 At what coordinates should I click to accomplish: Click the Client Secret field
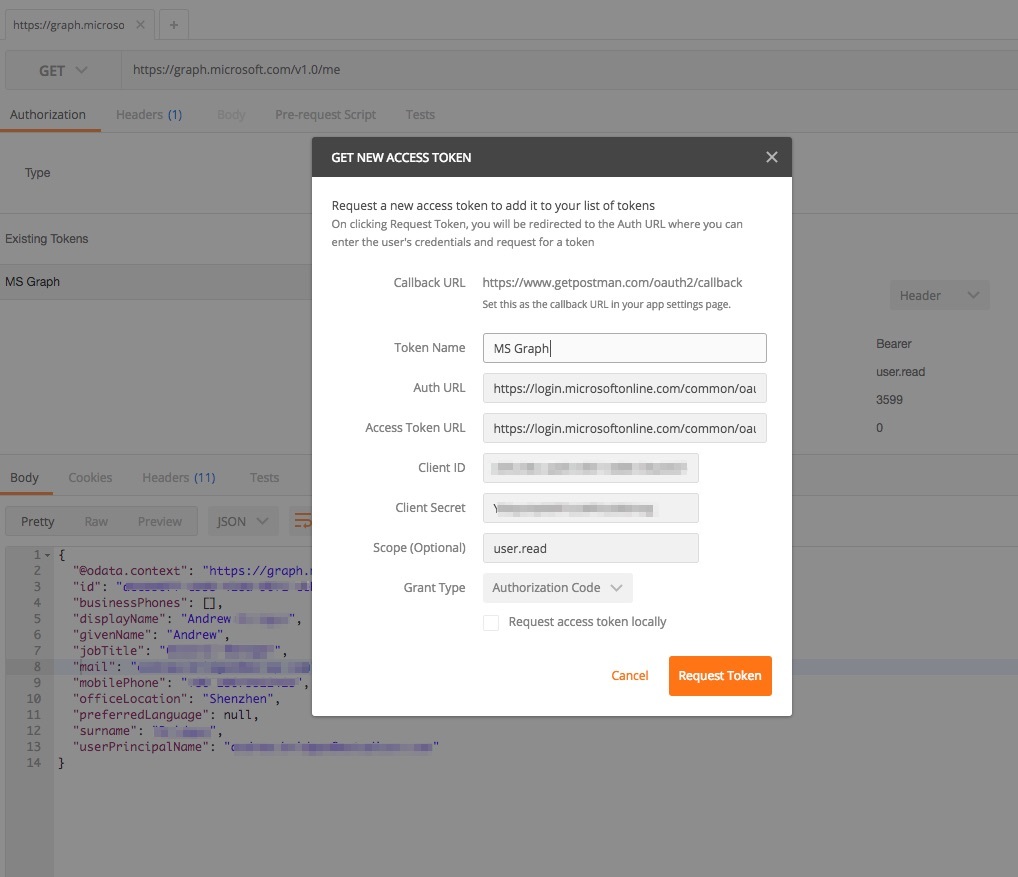[591, 508]
